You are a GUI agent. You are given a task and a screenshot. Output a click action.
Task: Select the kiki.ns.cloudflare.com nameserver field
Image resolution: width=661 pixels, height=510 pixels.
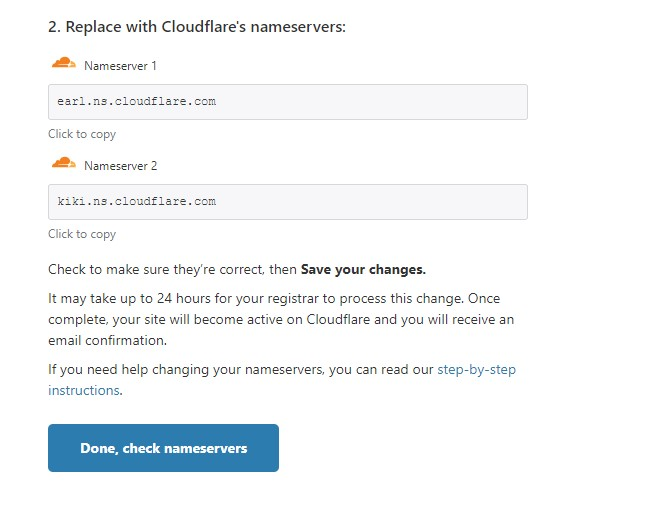287,202
